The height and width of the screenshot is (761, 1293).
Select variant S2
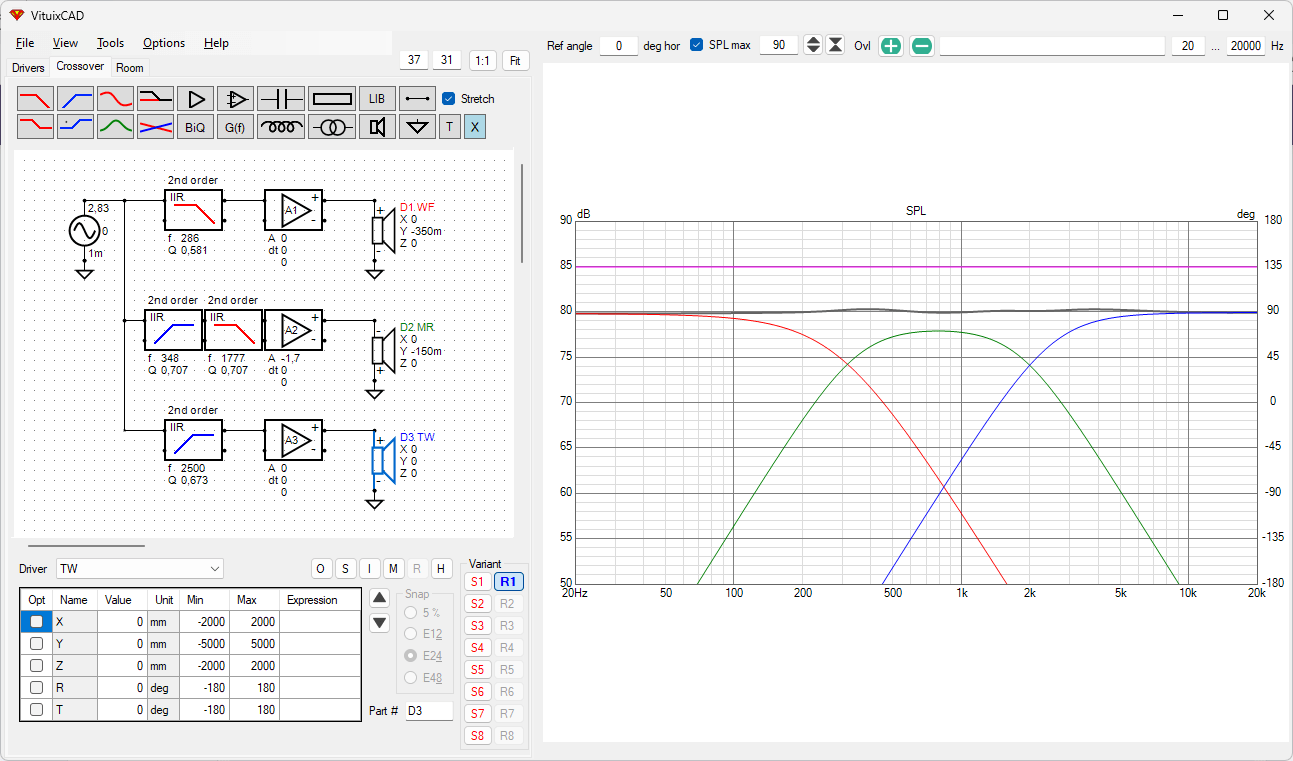coord(477,604)
